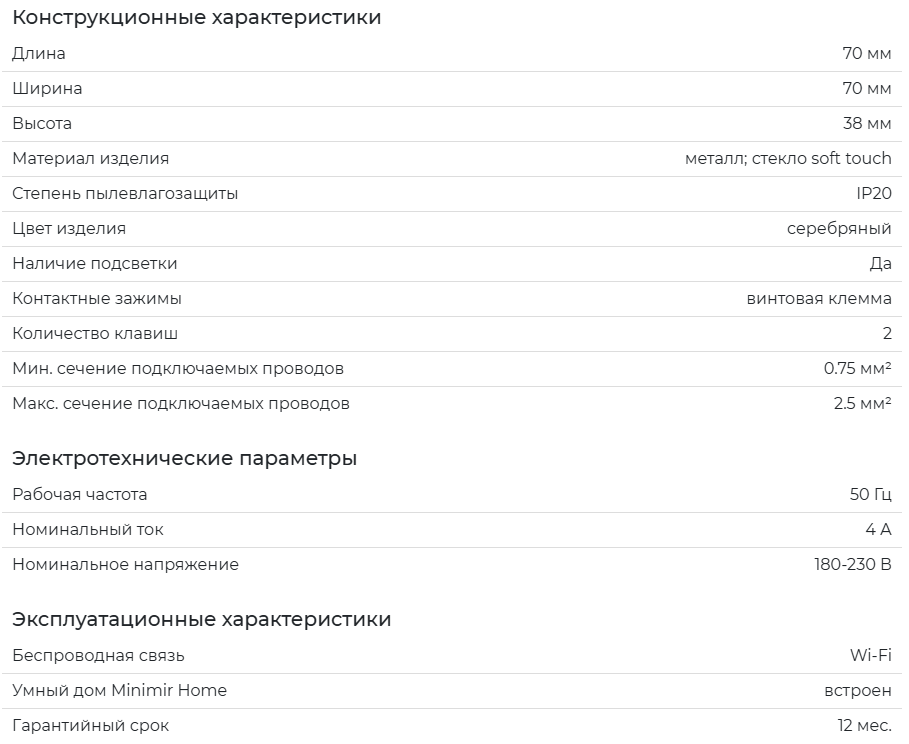Click the IP20 protection rating value
This screenshot has height=744, width=909.
tap(874, 193)
